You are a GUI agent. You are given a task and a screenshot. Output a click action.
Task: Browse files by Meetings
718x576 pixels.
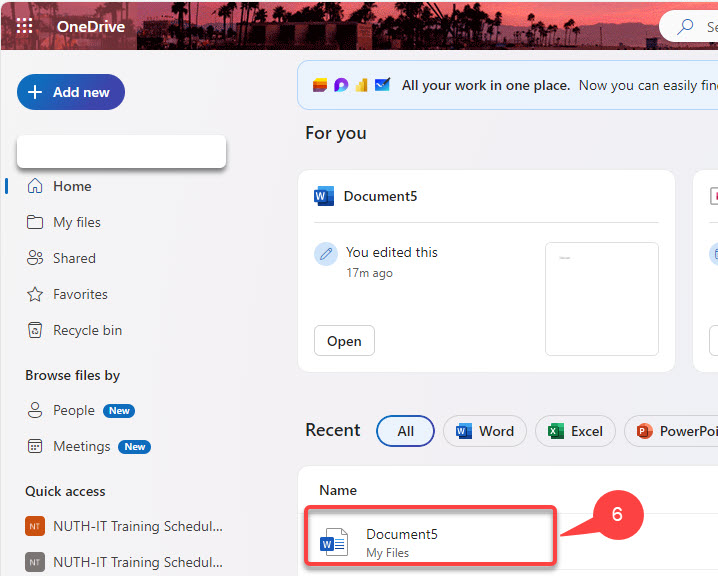click(x=82, y=446)
